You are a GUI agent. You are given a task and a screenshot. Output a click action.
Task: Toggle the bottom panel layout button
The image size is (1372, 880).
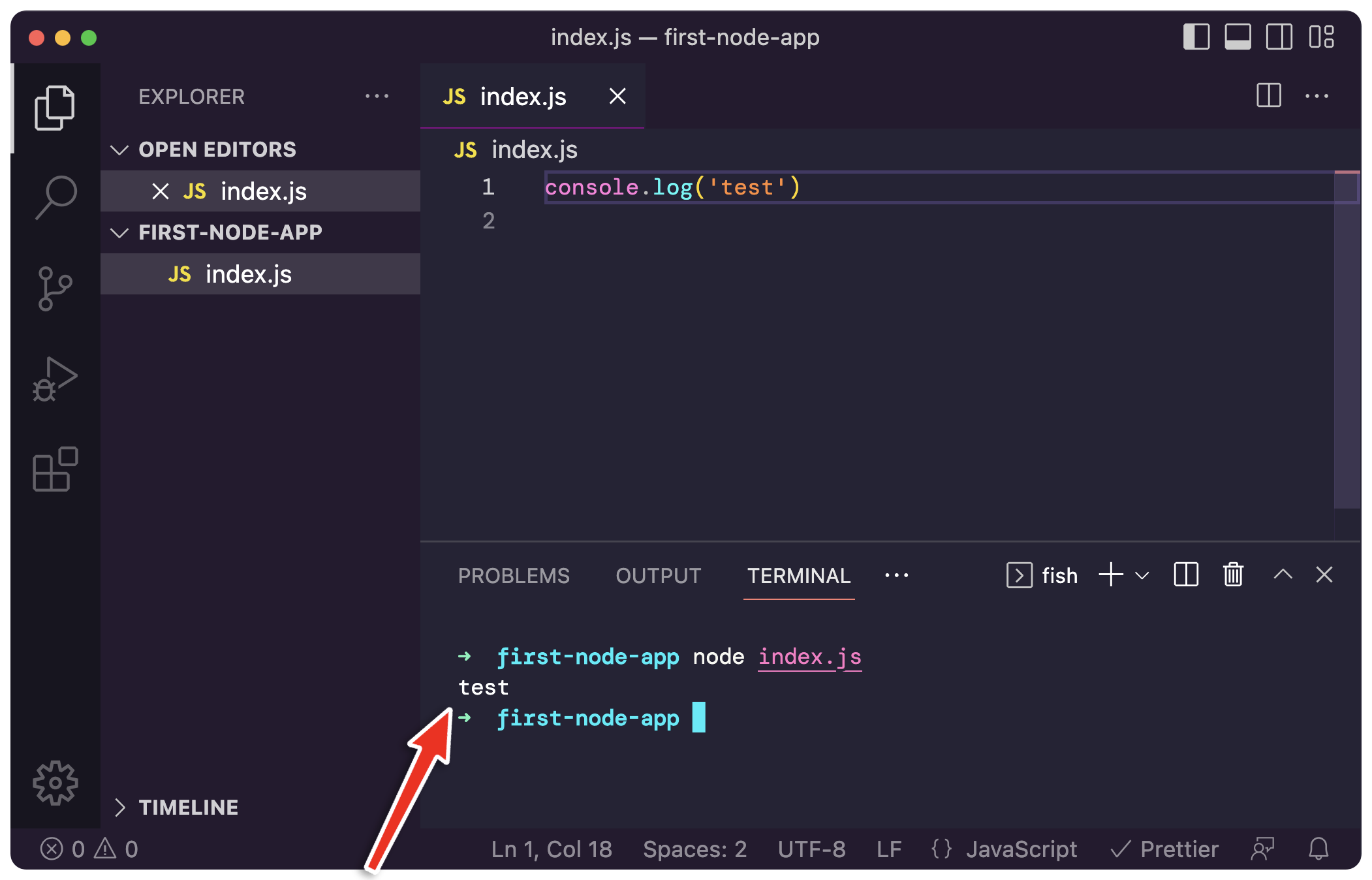click(1238, 37)
